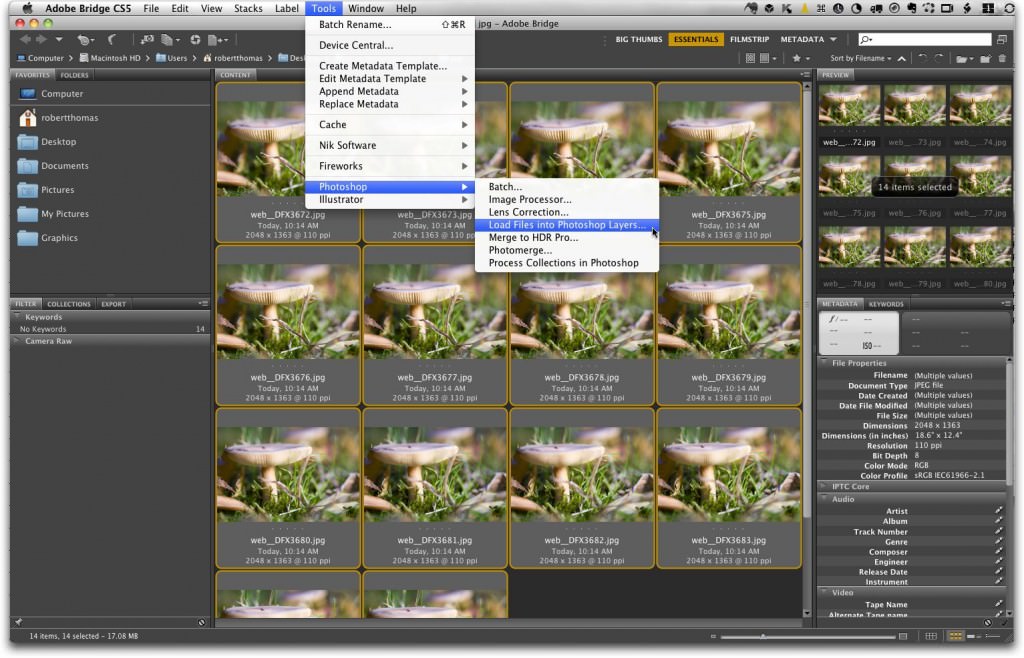Choose Photomerge from Photoshop submenu
The width and height of the screenshot is (1024, 658).
(x=567, y=251)
